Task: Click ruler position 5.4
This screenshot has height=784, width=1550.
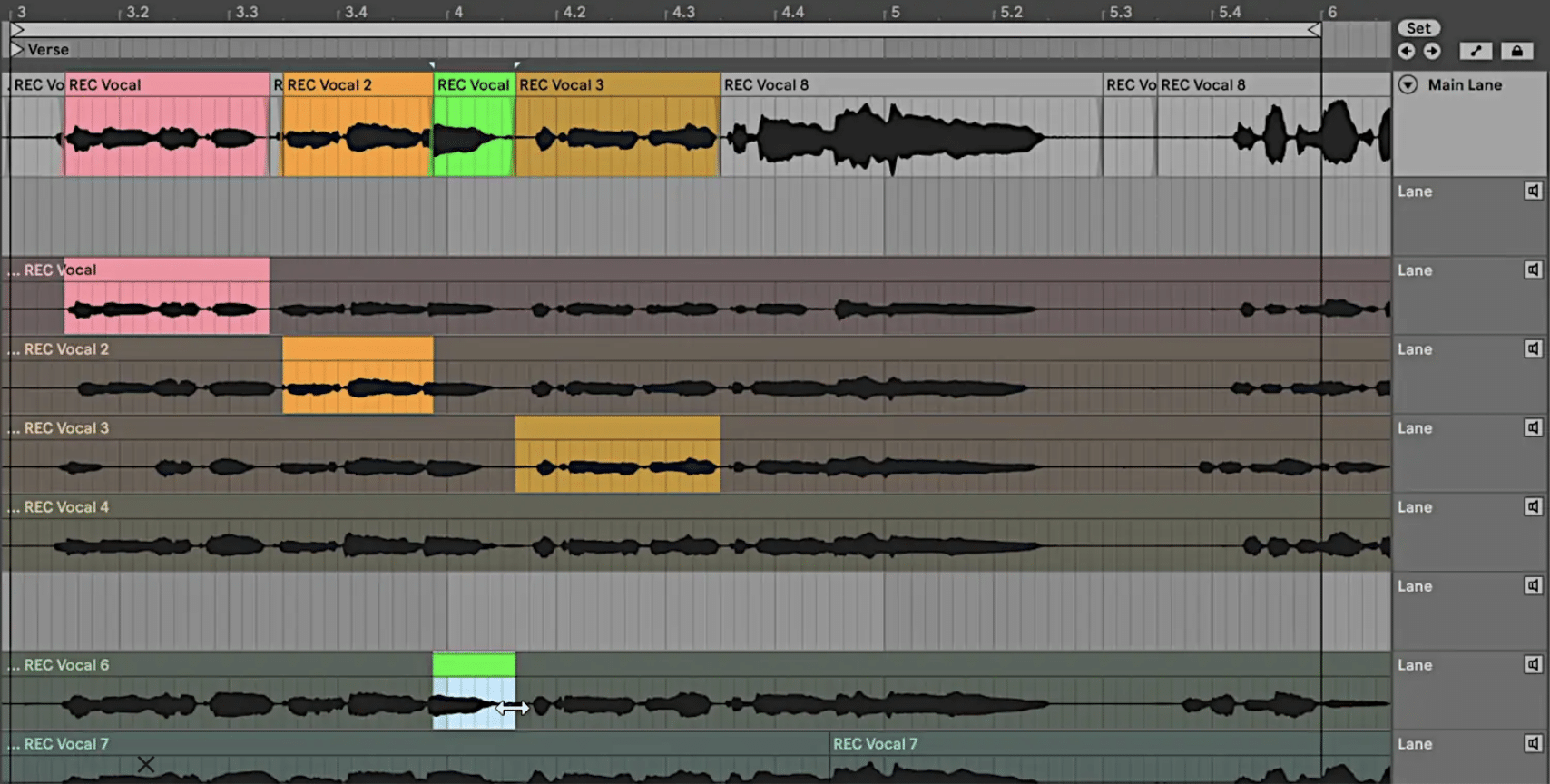Action: point(1229,12)
